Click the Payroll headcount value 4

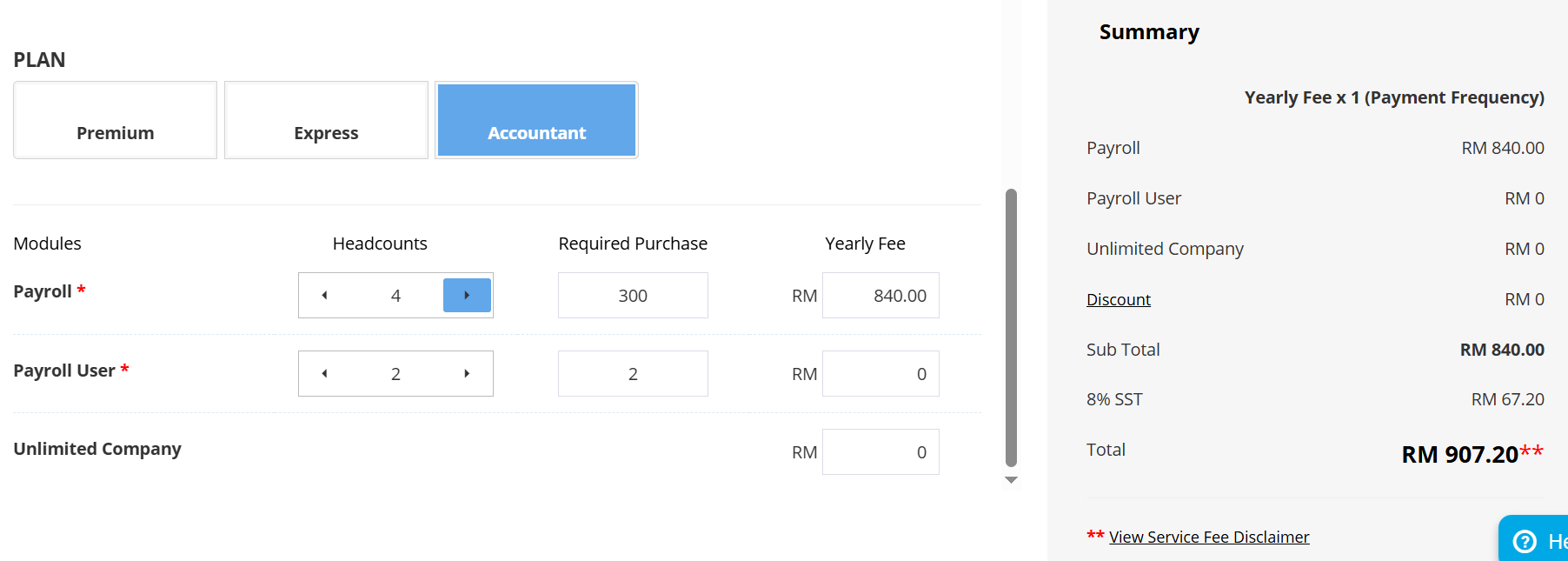tap(395, 296)
